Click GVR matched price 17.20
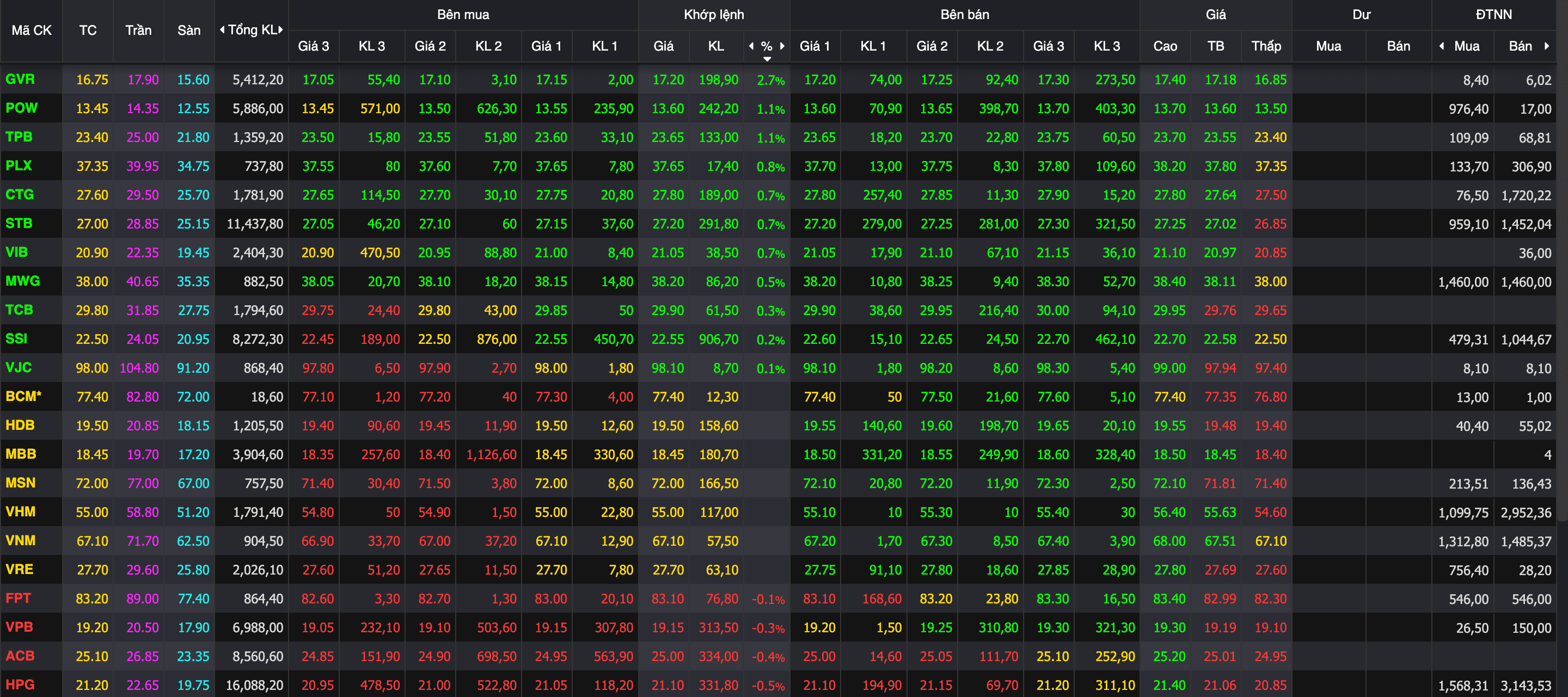 pyautogui.click(x=667, y=79)
